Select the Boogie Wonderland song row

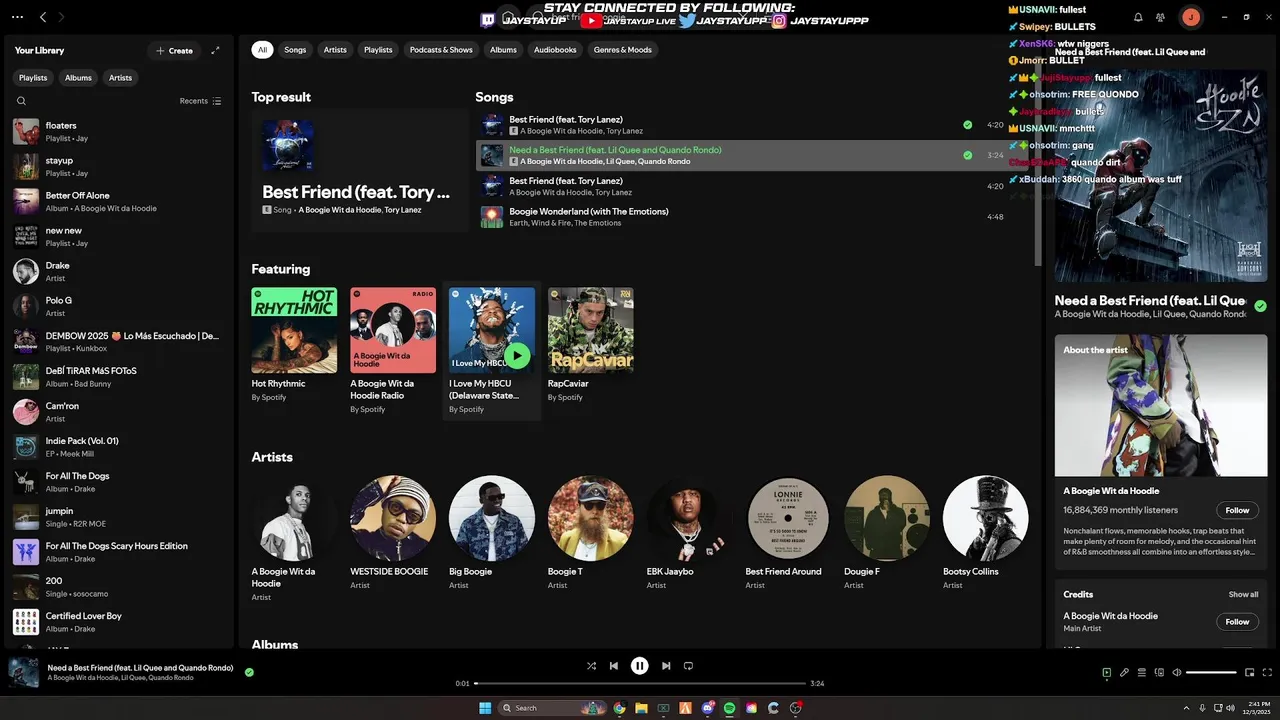pyautogui.click(x=742, y=217)
